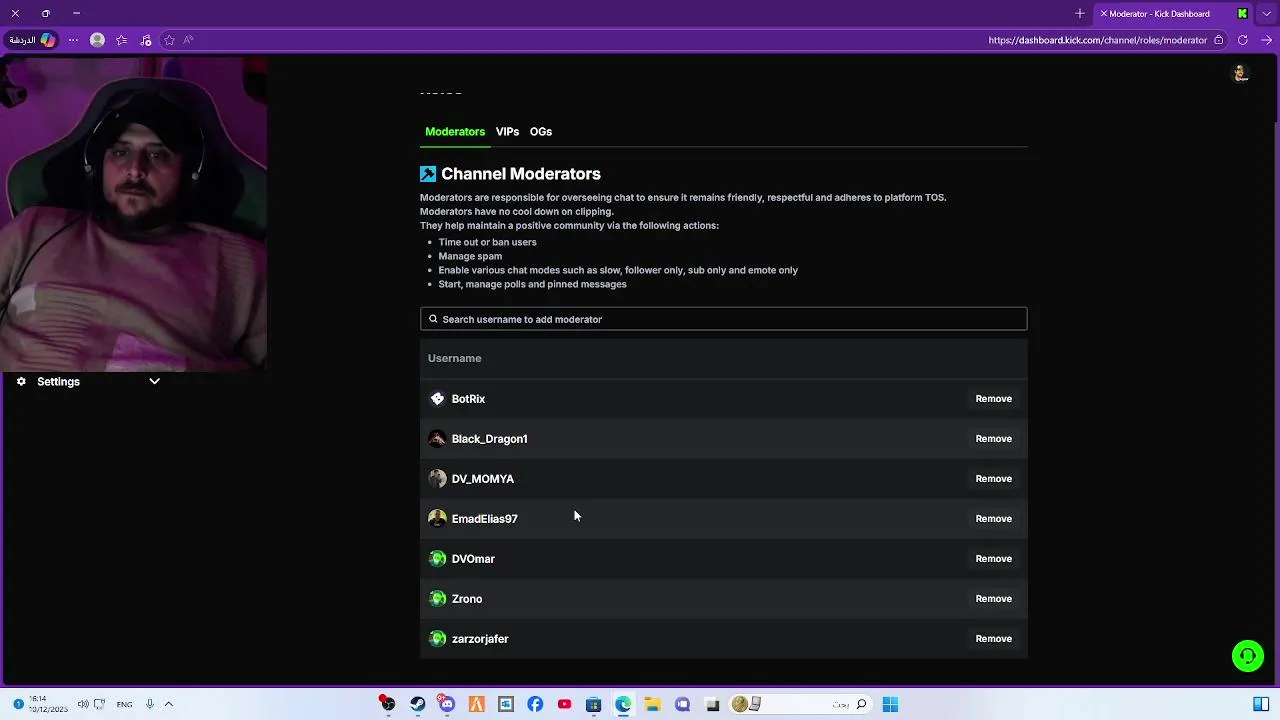Screen dimensions: 1280x720
Task: Click DV_MOMYA's avatar
Action: (437, 479)
